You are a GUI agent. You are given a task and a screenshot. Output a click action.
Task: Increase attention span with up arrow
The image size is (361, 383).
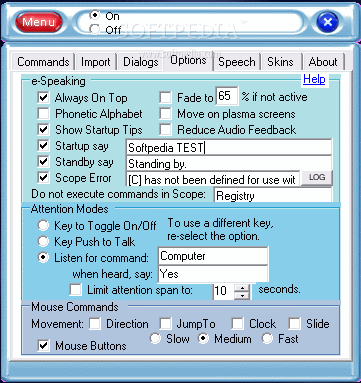pos(242,288)
